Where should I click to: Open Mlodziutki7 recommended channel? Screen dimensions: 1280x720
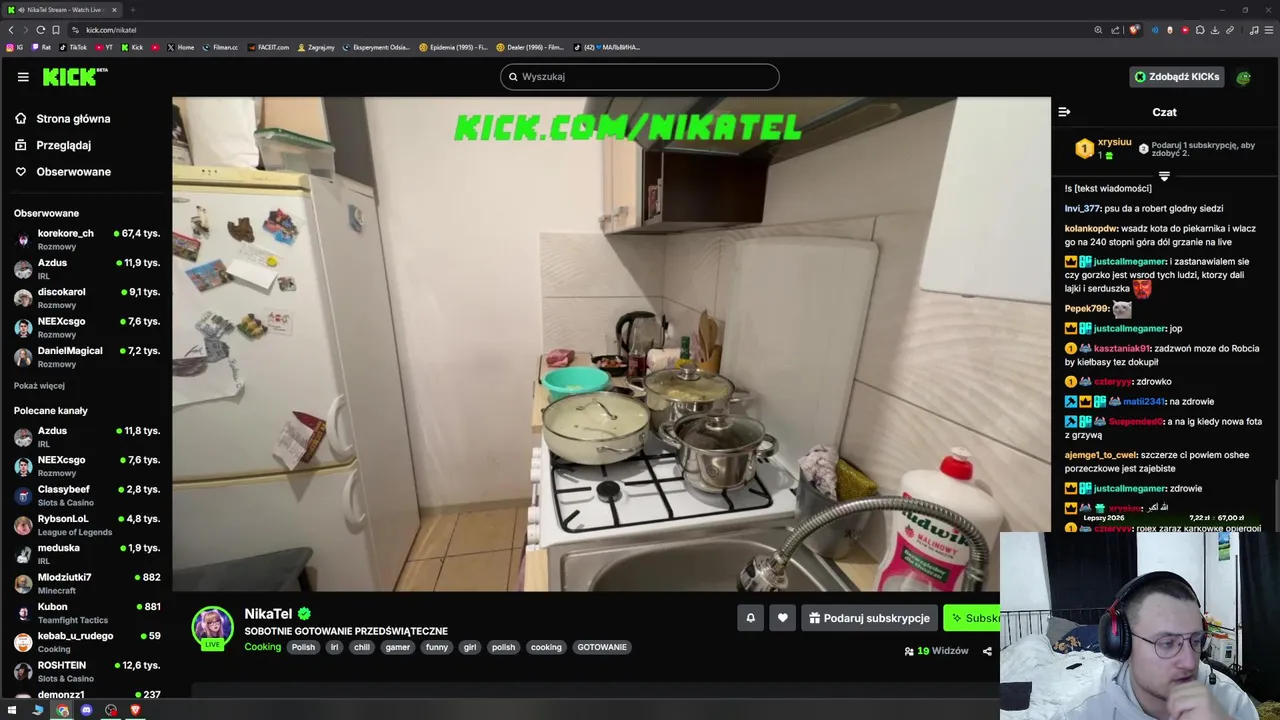[x=87, y=583]
